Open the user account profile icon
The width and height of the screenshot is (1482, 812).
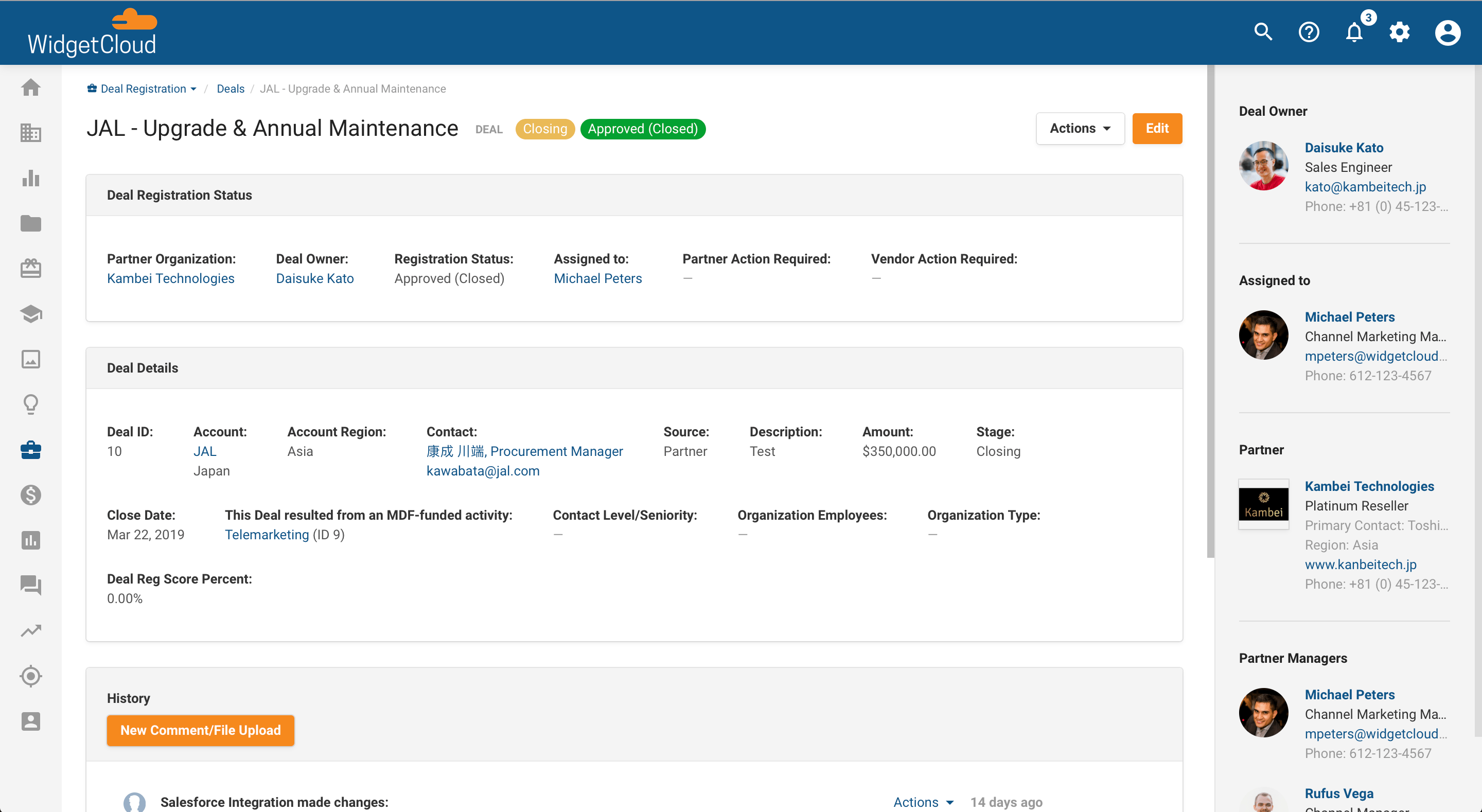click(x=1447, y=32)
